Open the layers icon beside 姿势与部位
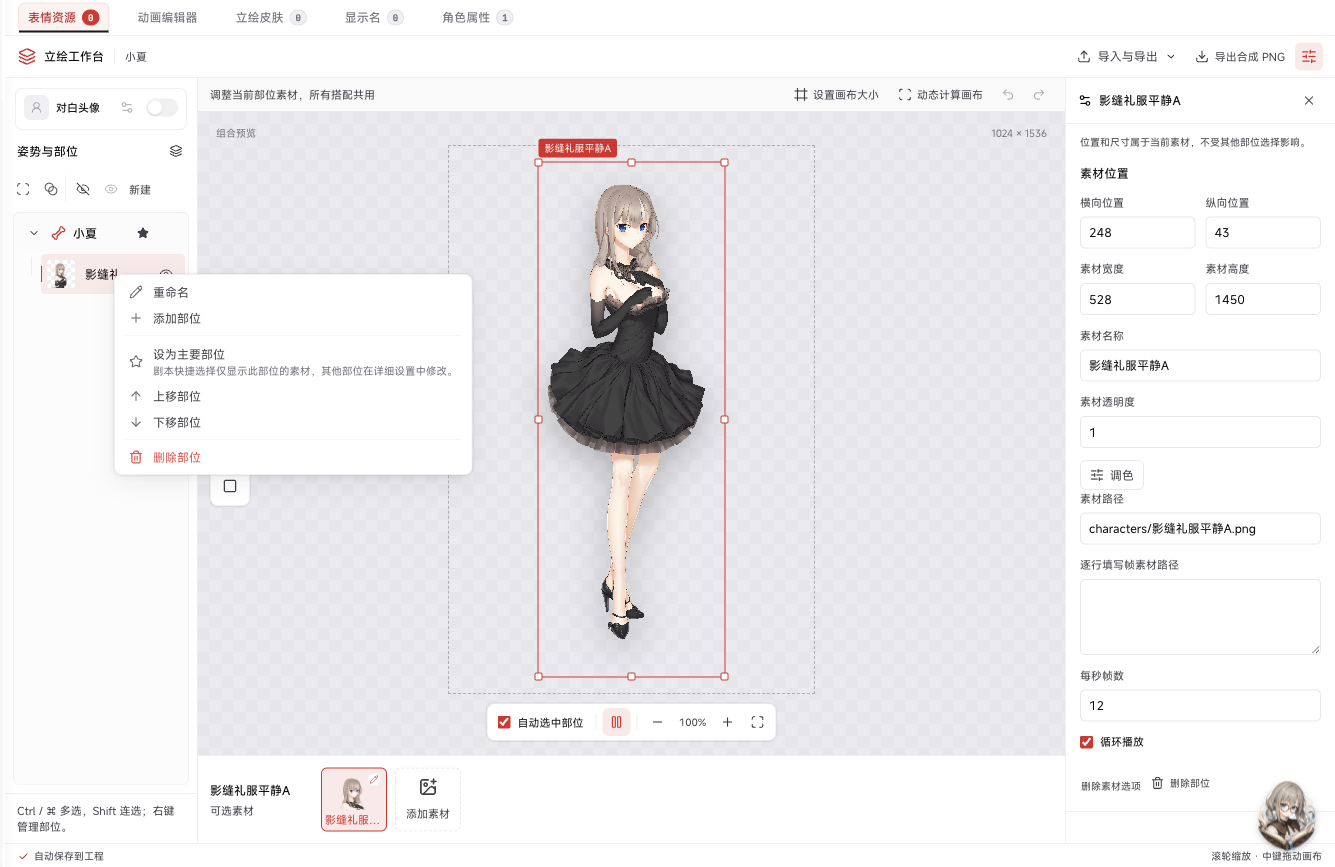This screenshot has width=1335, height=867. [x=176, y=151]
